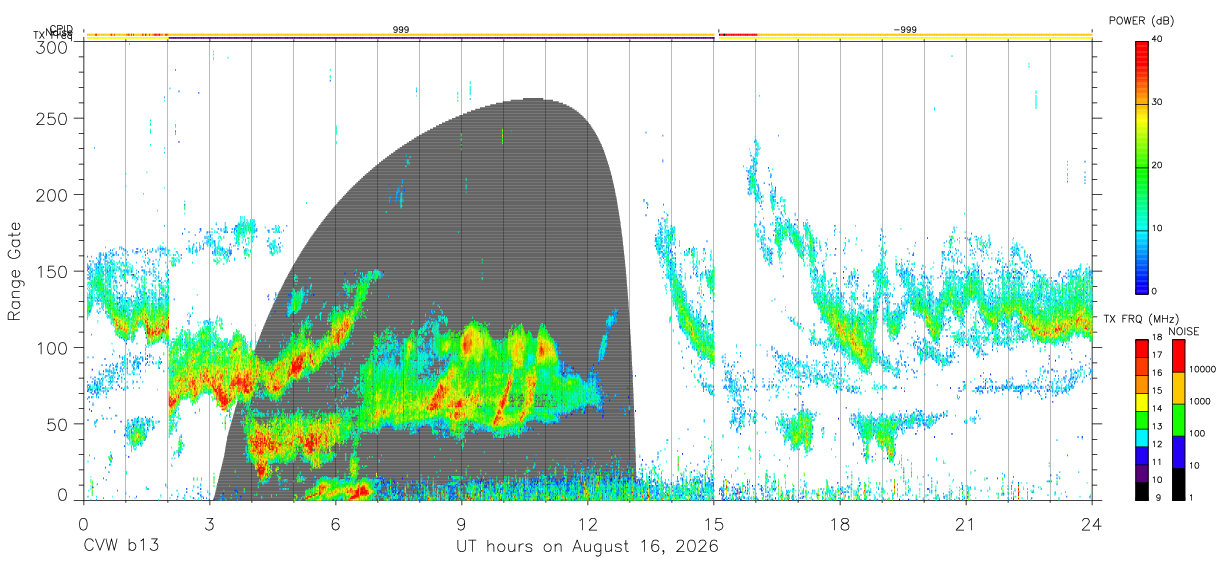Click the 6 hour x-axis tick label

click(x=336, y=524)
